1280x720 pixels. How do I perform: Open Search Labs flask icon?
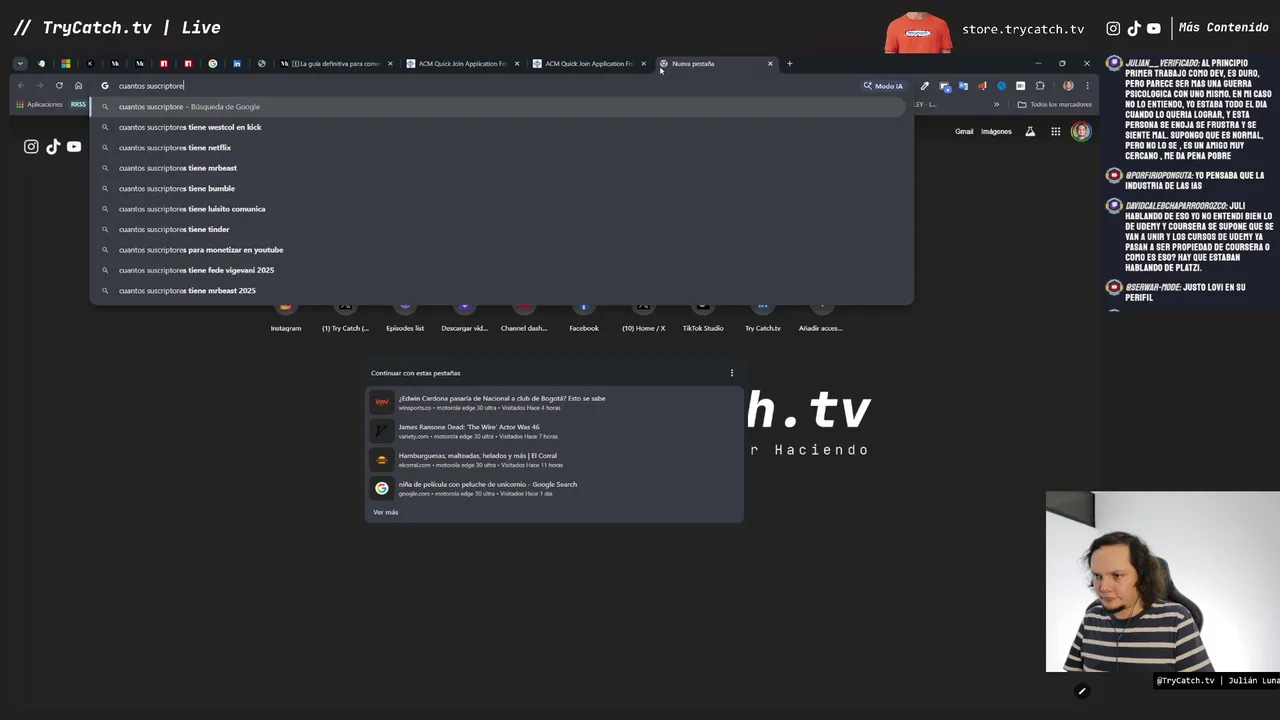(x=1030, y=131)
